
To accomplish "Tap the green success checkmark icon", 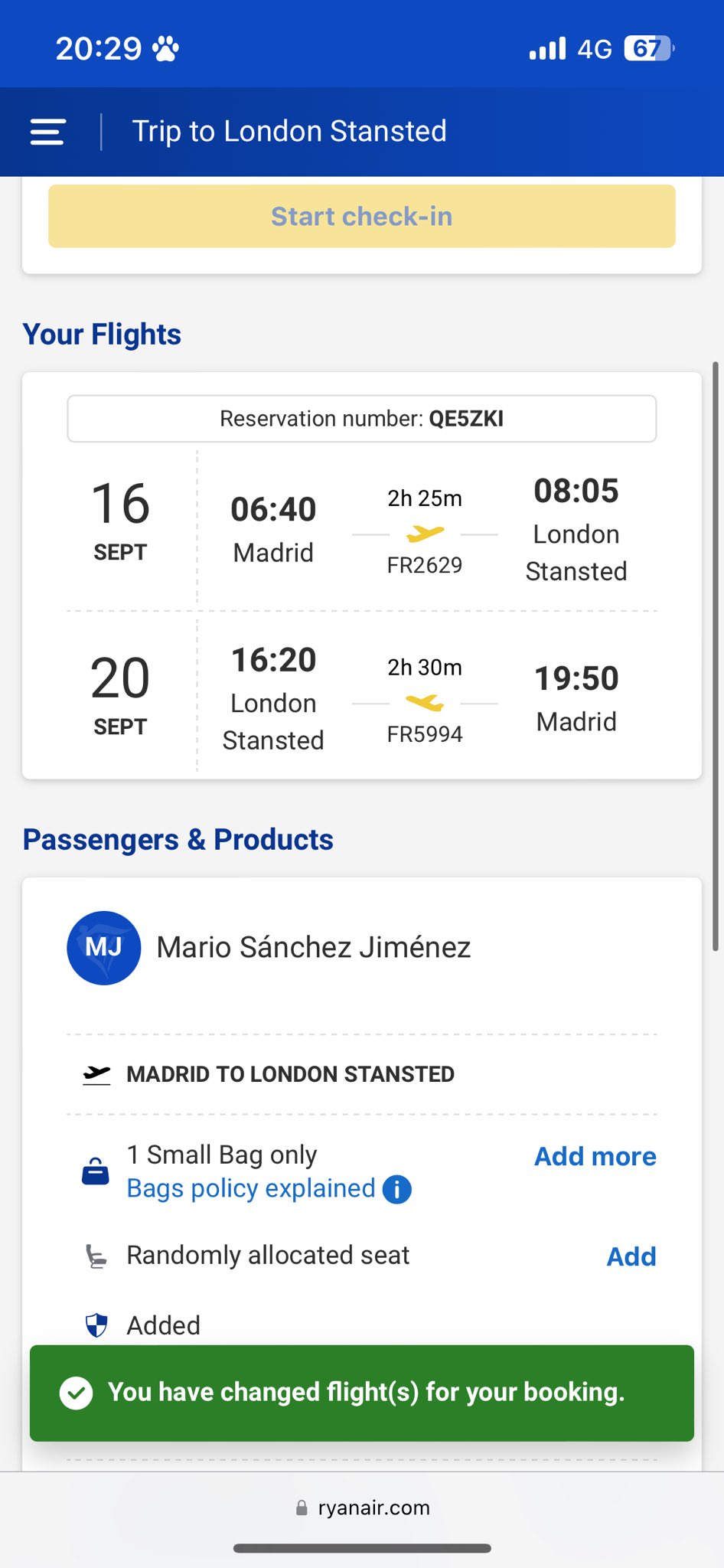I will click(77, 1393).
